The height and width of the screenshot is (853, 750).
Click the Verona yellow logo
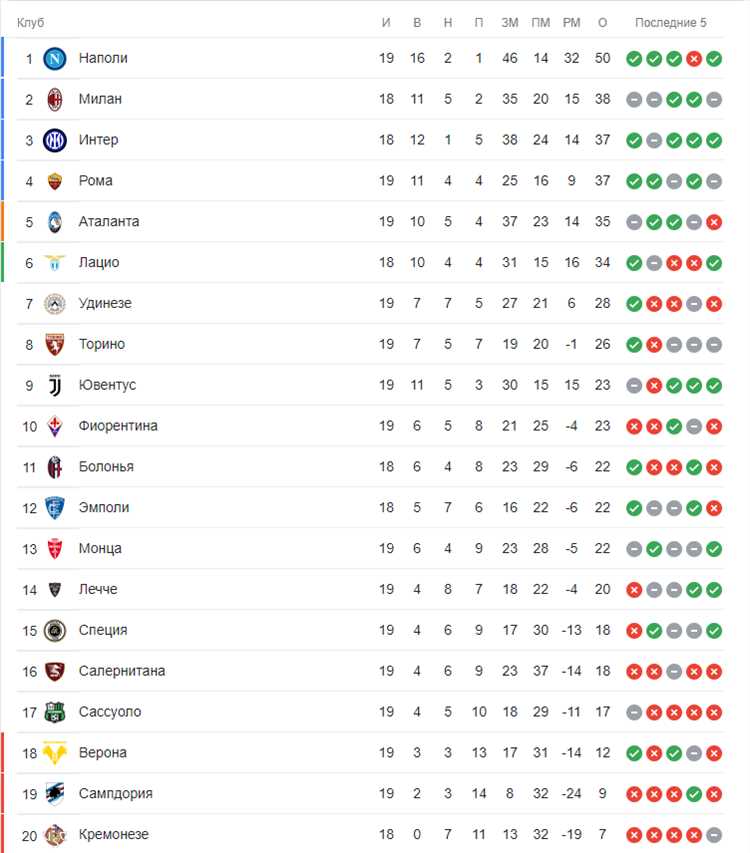(x=54, y=753)
